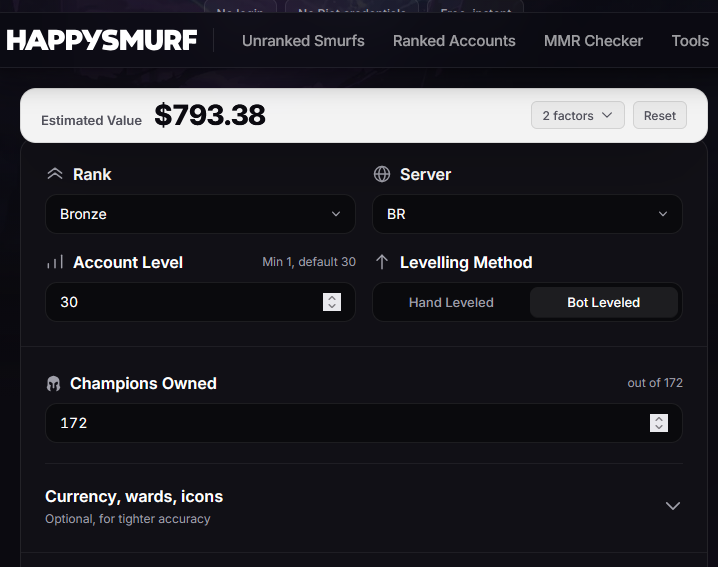The width and height of the screenshot is (718, 567).
Task: Click the Rank double-chevron icon
Action: coord(55,174)
